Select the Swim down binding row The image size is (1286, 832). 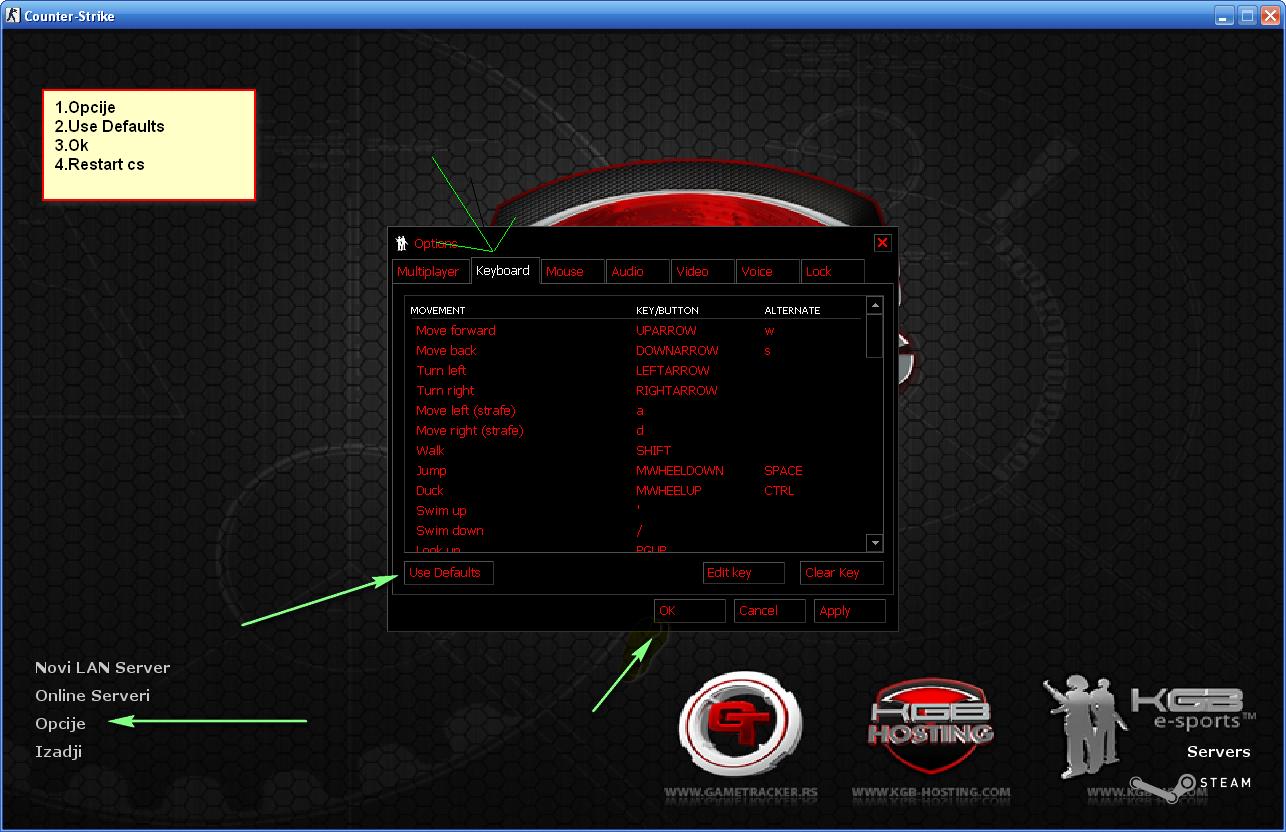pos(636,531)
